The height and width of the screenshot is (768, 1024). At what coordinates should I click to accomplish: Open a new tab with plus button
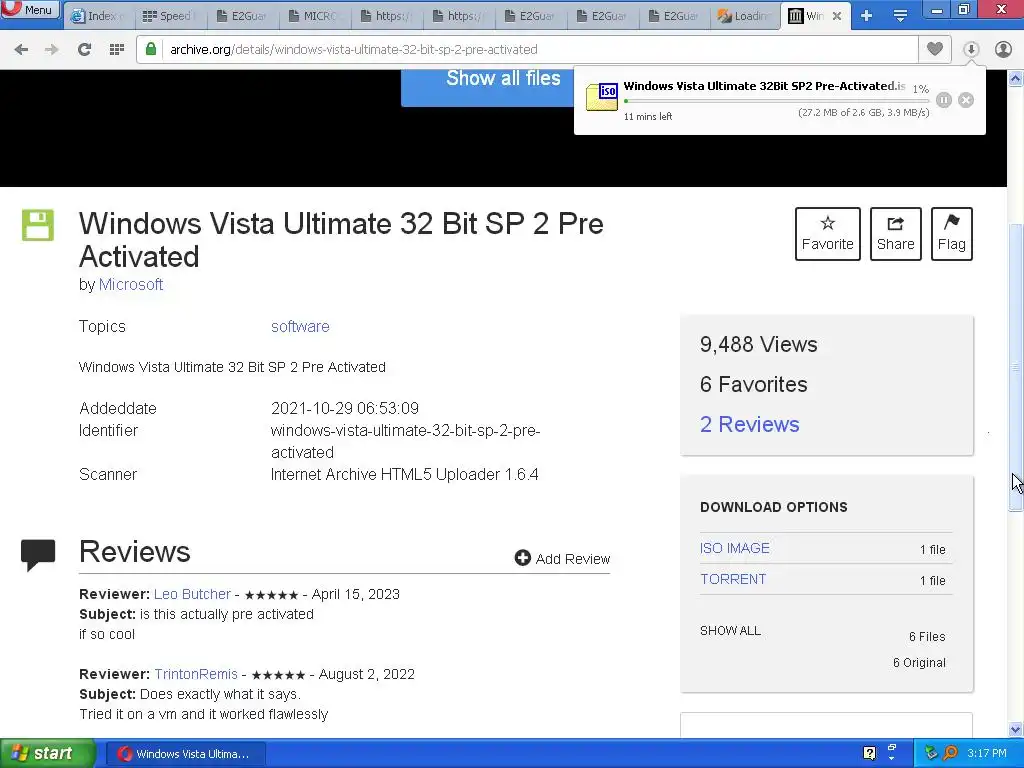click(867, 16)
